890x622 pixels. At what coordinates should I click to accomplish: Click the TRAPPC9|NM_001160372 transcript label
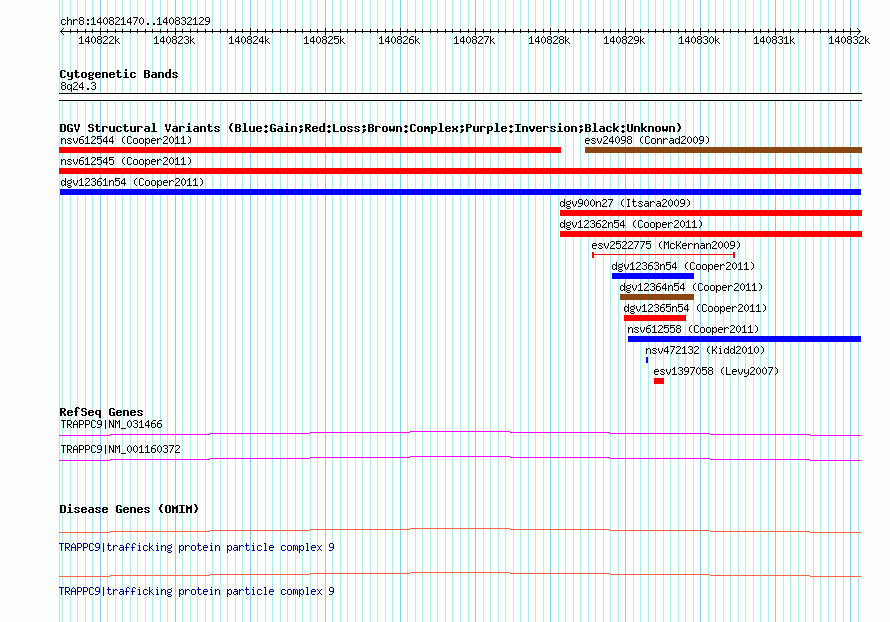[120, 449]
